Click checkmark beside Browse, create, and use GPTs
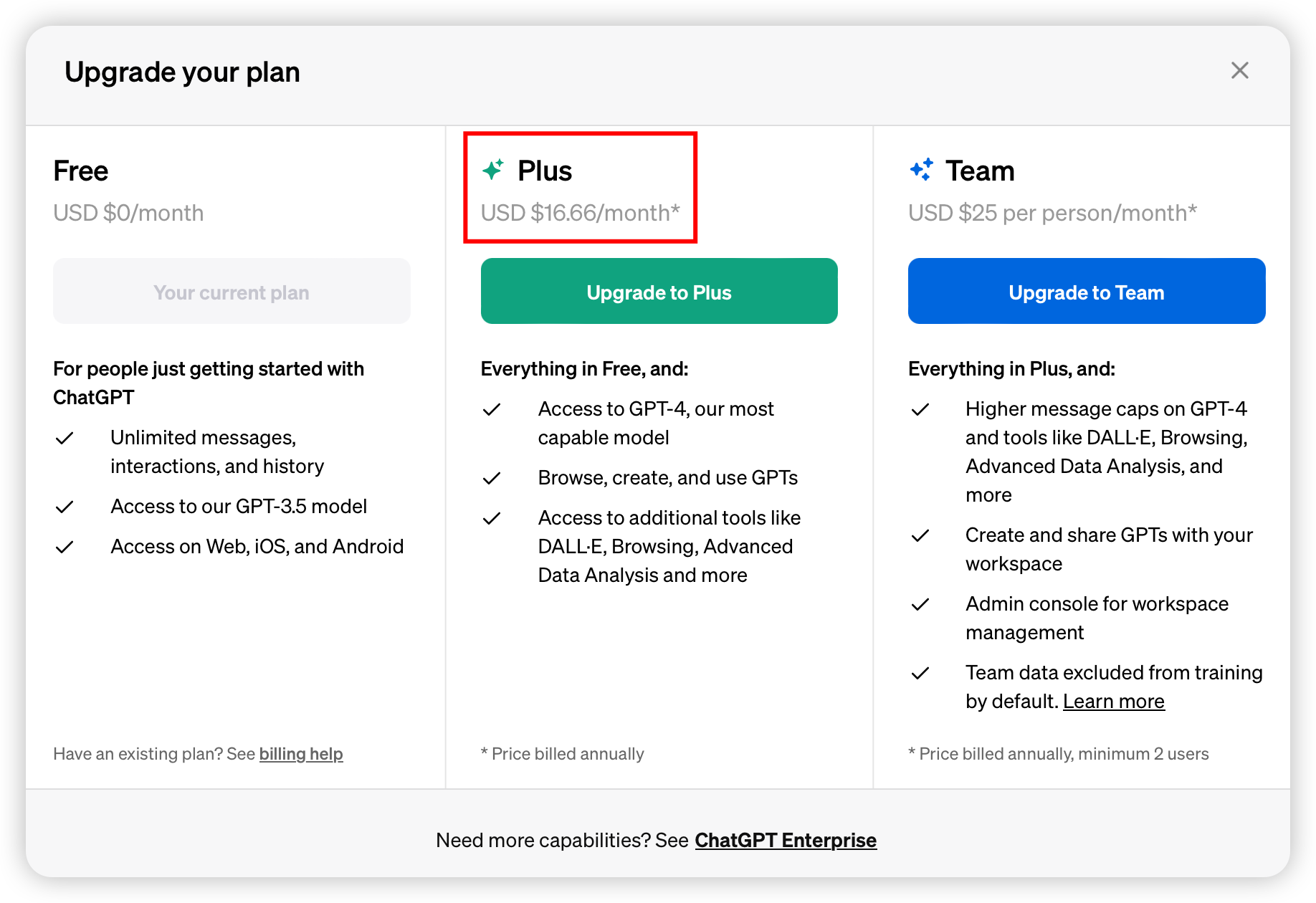 point(492,478)
